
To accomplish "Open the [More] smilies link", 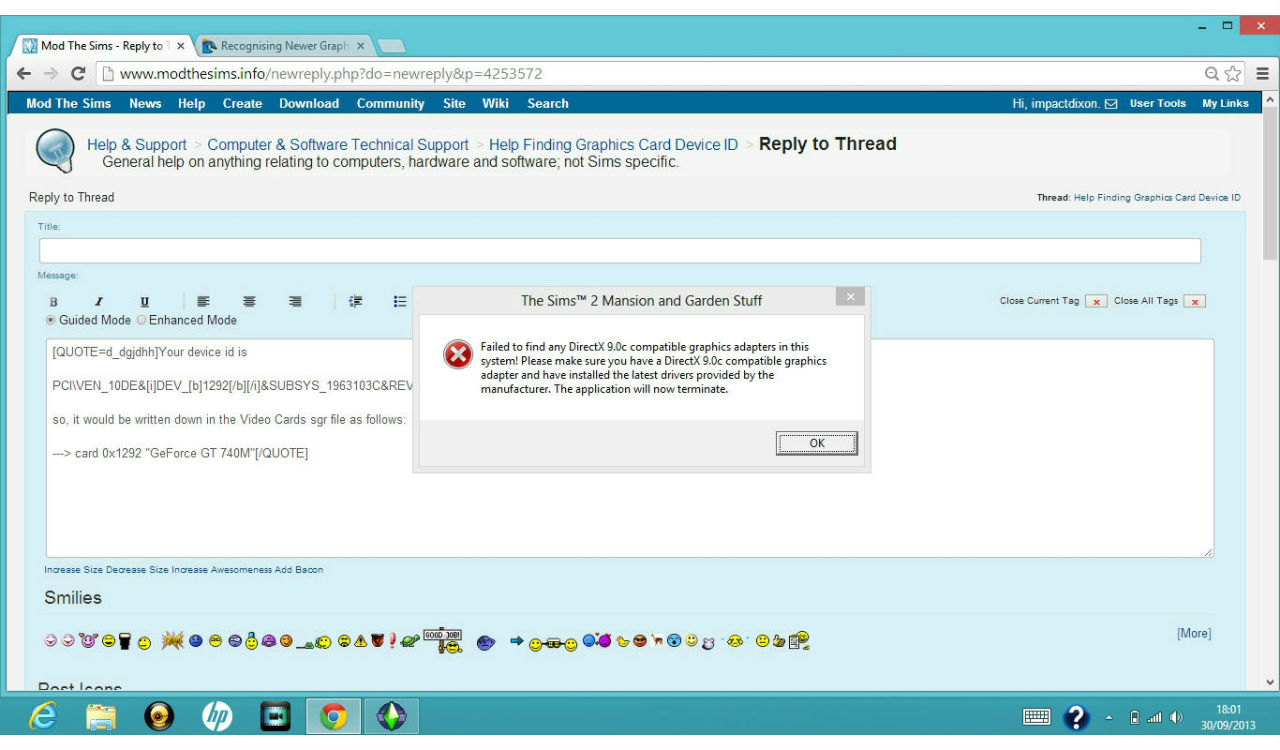I will pos(1194,633).
